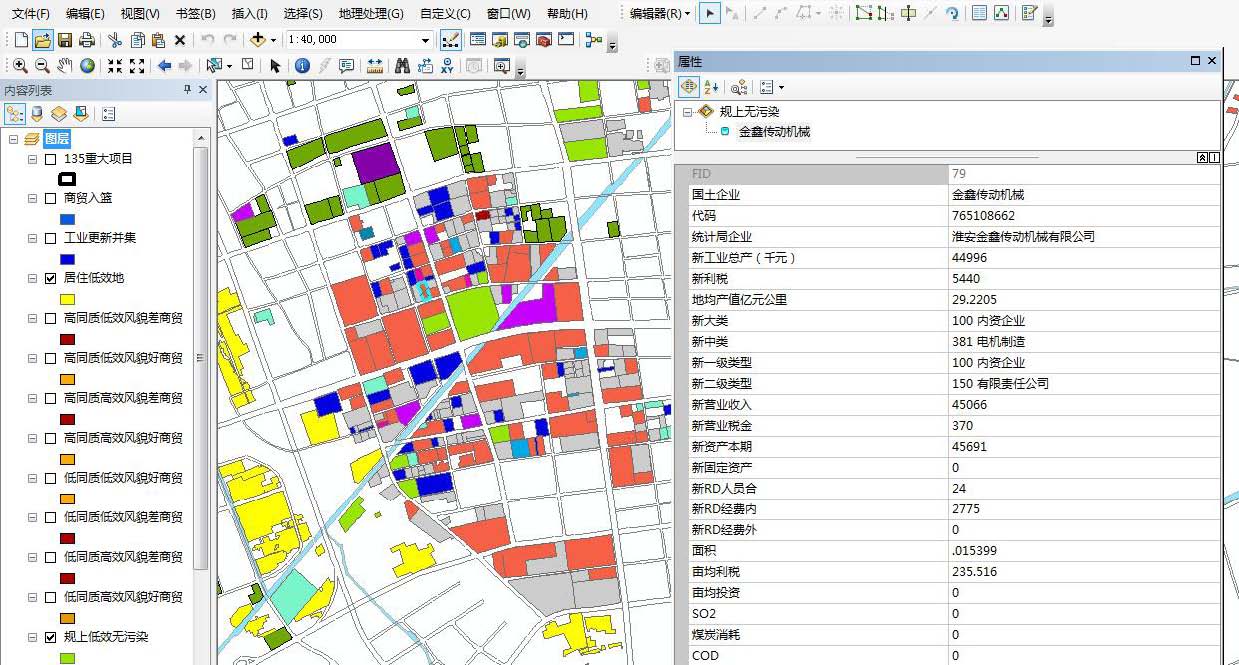Open the 视图(V) menu
This screenshot has height=665, width=1239.
pos(140,14)
